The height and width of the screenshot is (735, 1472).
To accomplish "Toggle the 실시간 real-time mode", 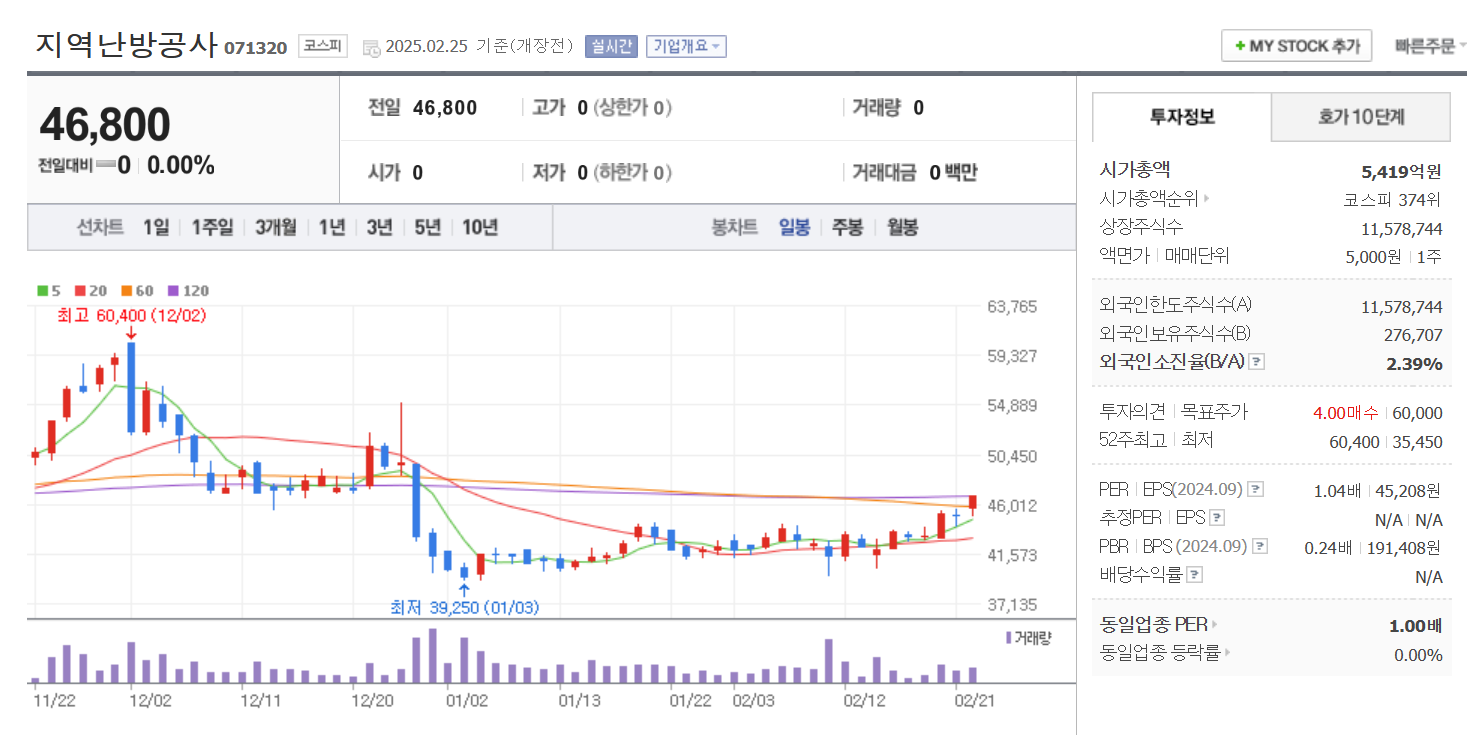I will [x=612, y=45].
